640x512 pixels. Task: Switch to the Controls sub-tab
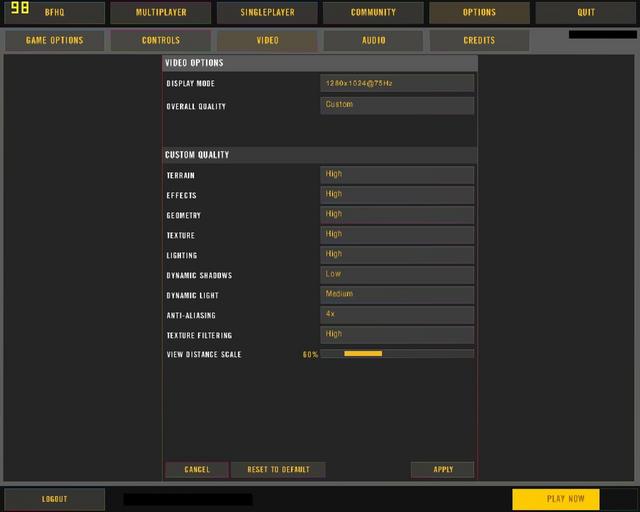161,40
